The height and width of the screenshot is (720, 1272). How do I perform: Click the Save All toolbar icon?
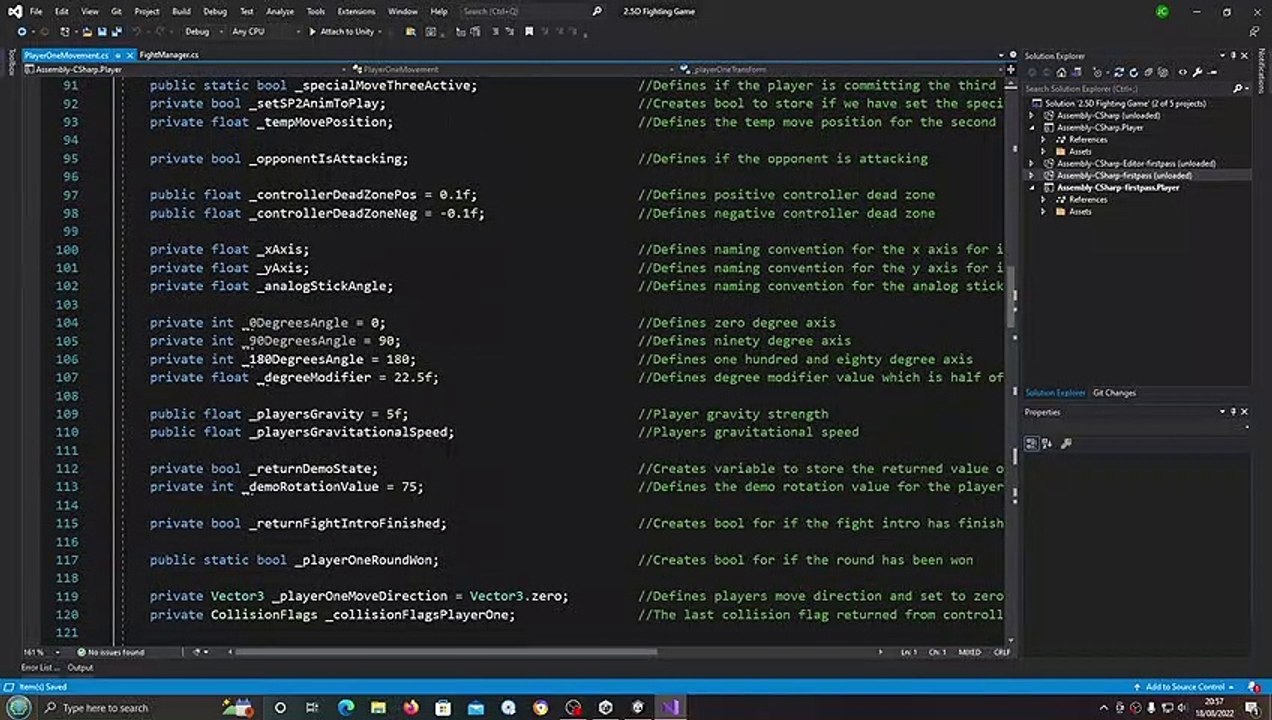pos(117,32)
